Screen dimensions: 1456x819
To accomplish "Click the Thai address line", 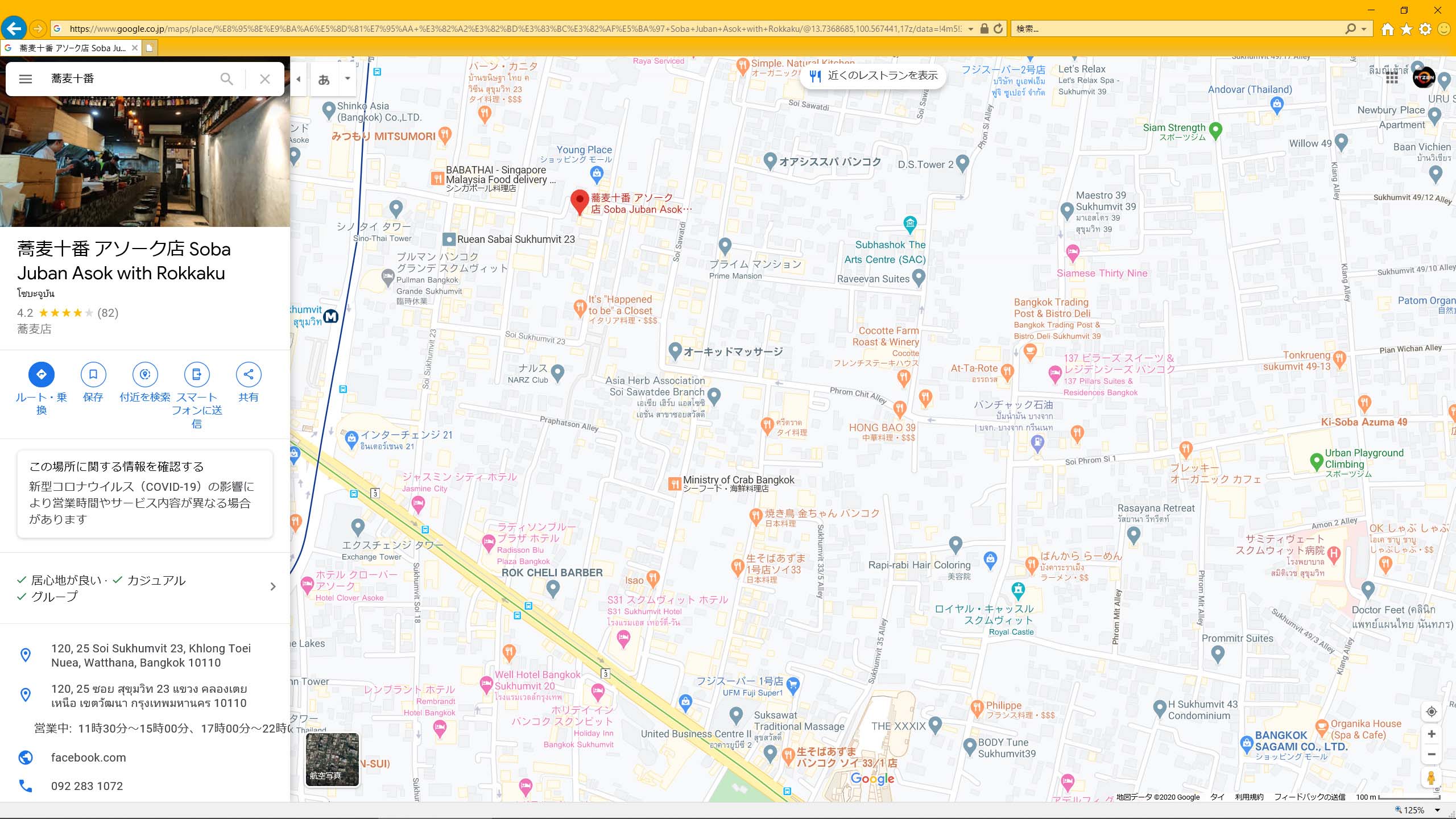I will (x=149, y=696).
